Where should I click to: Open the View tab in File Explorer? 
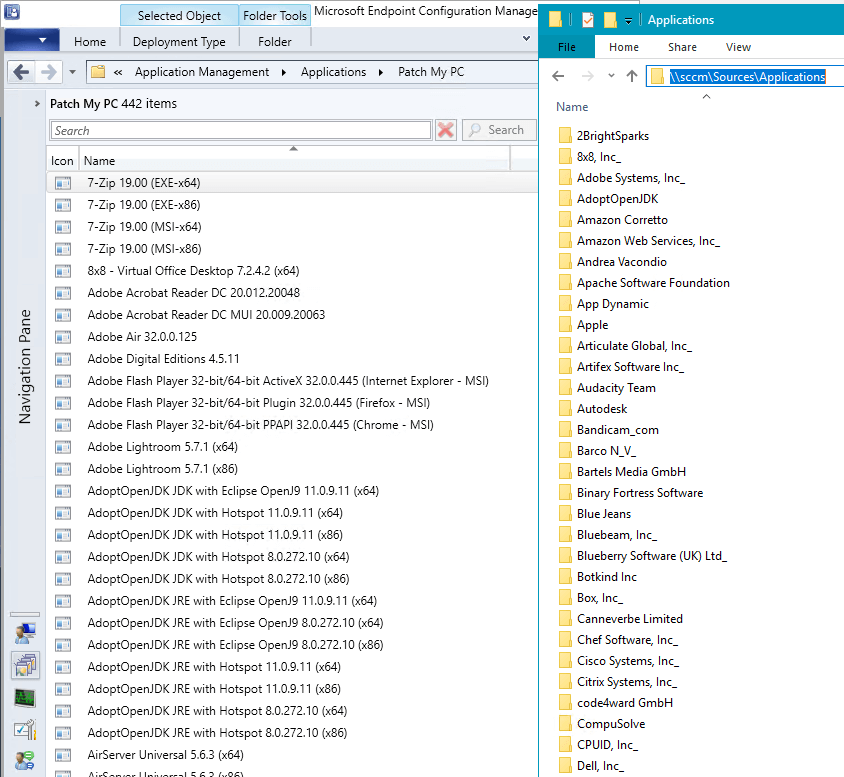[738, 47]
